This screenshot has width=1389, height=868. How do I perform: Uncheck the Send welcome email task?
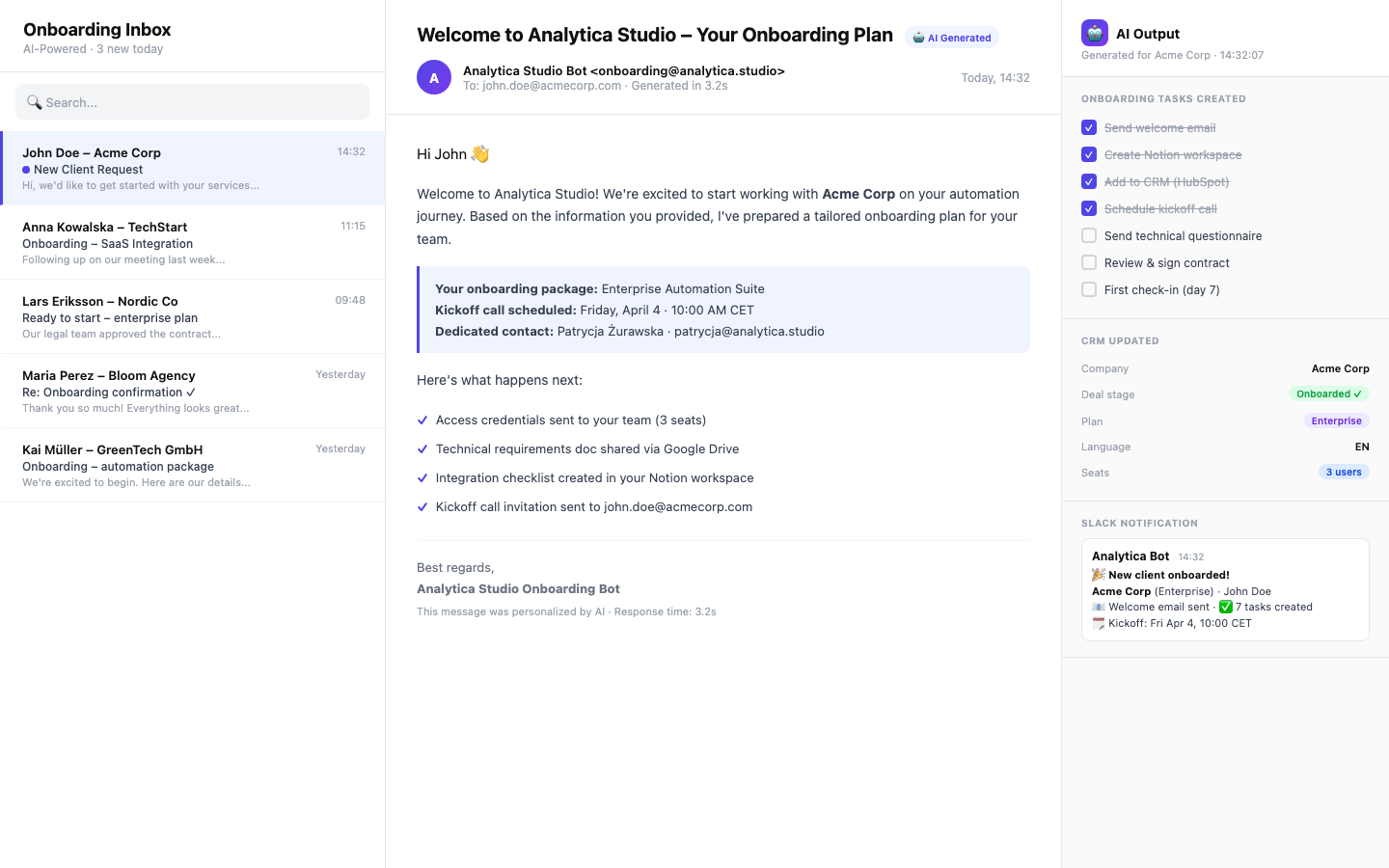1089,127
